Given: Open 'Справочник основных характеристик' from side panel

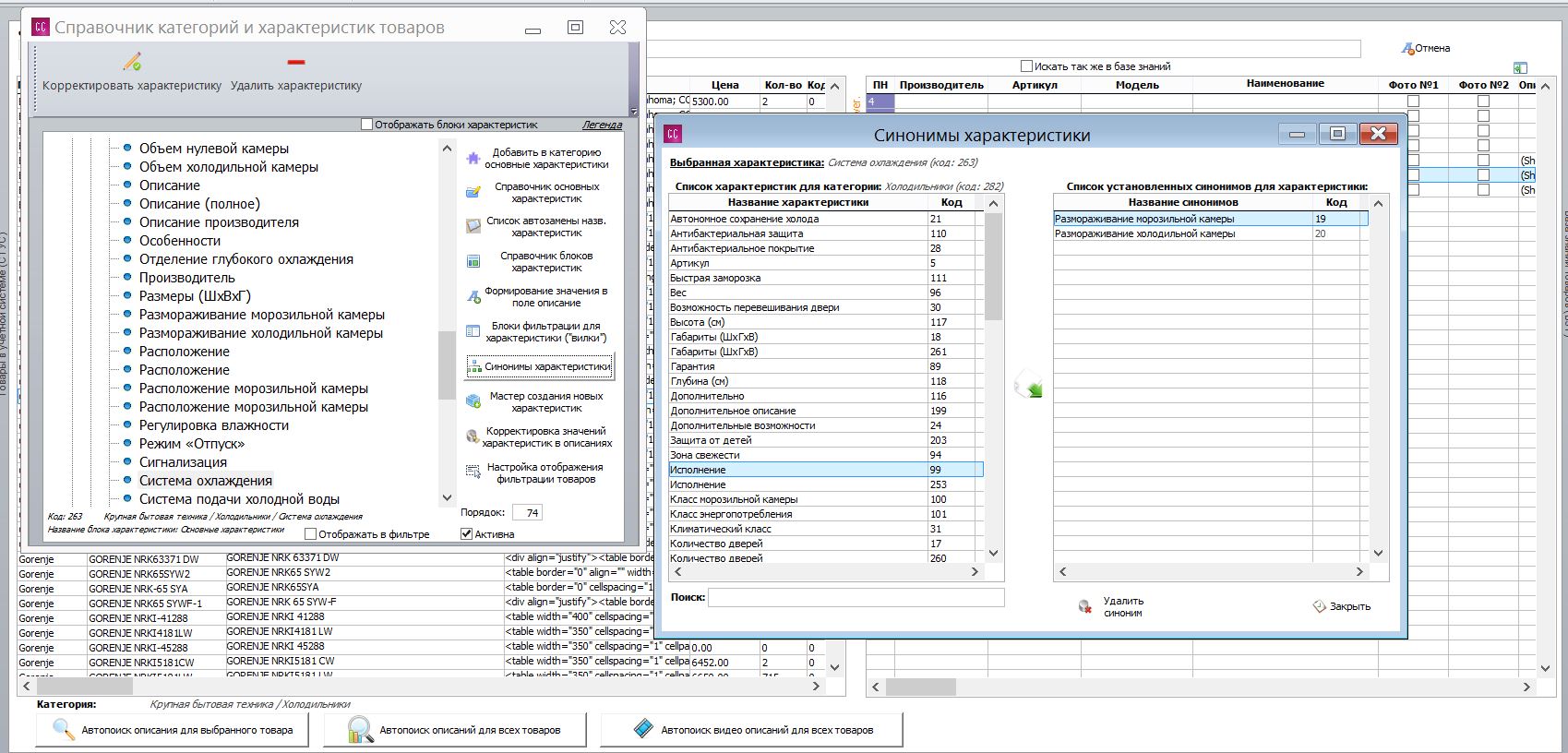Looking at the screenshot, I should click(x=538, y=193).
